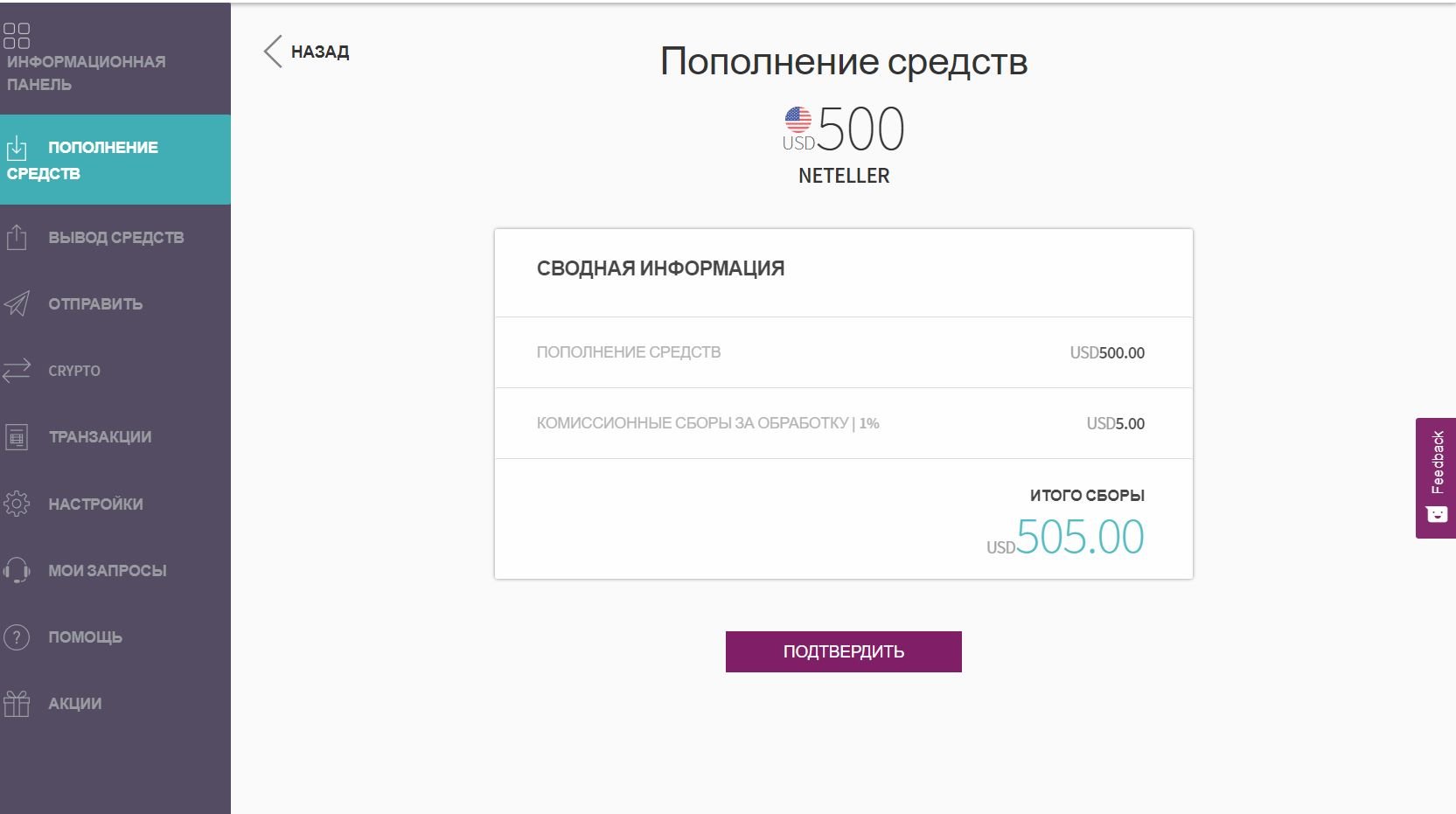Select CRYPTO in the sidebar
Viewport: 1456px width, 814px height.
74,371
